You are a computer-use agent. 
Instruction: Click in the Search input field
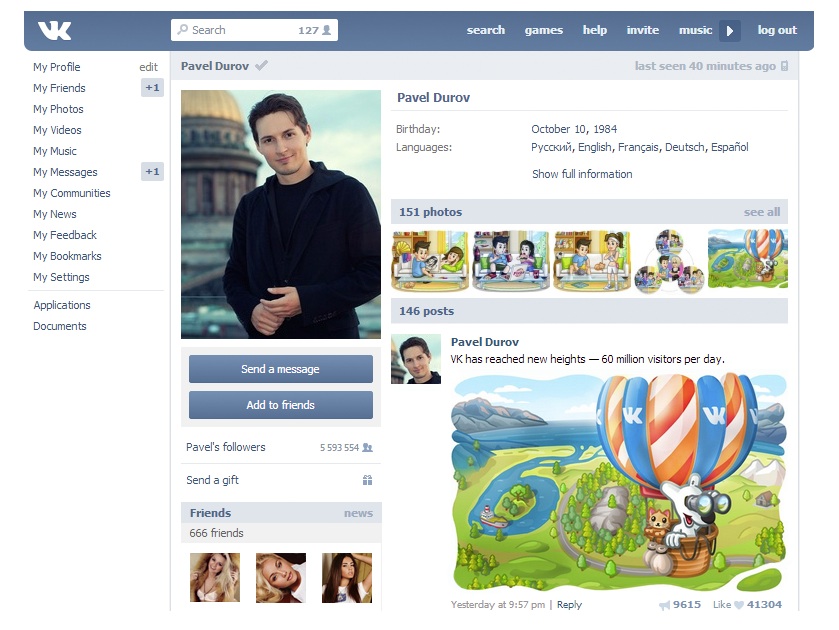pyautogui.click(x=254, y=30)
